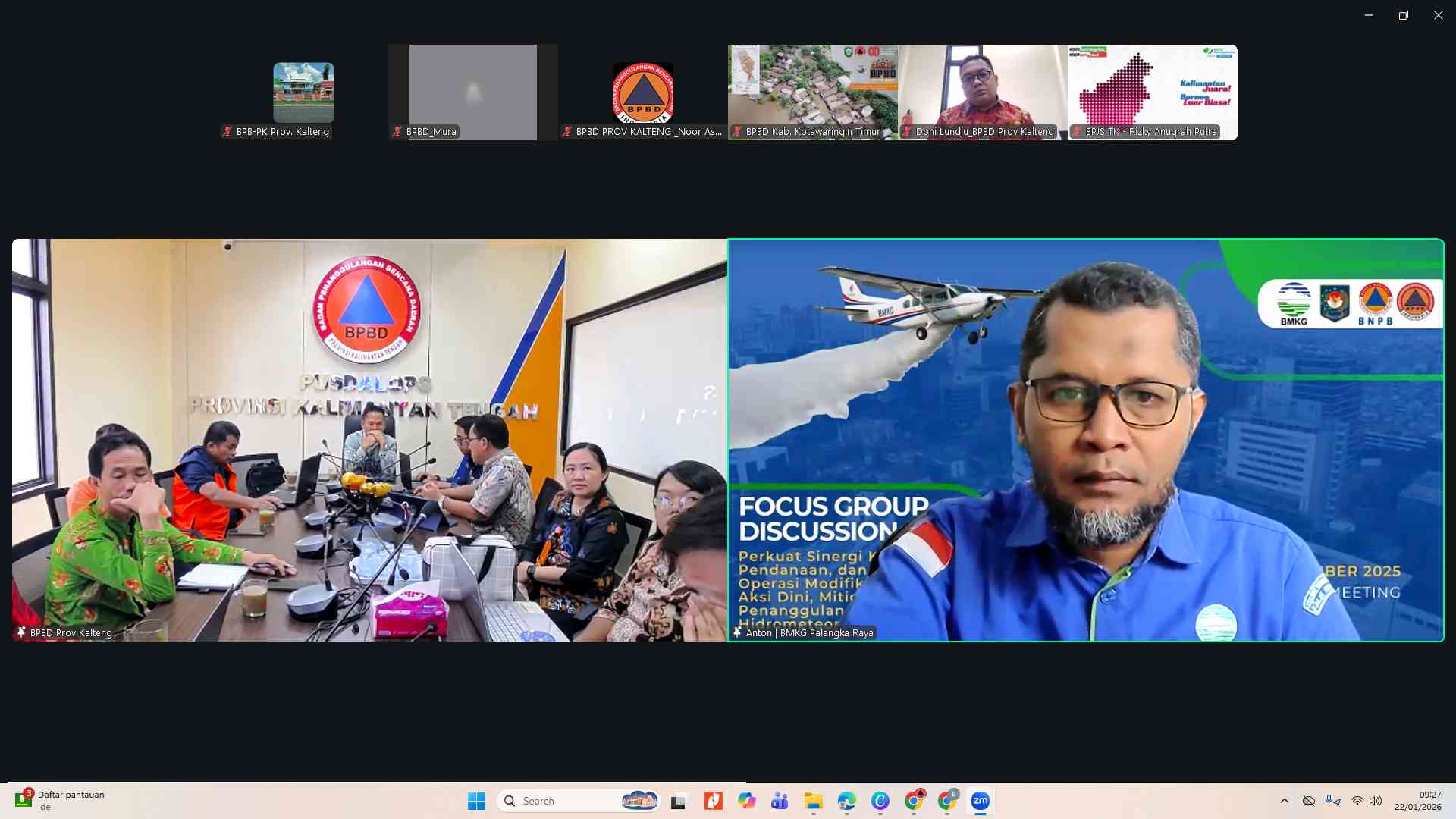This screenshot has width=1456, height=819.
Task: Open Microsoft Edge taskbar icon
Action: click(846, 801)
